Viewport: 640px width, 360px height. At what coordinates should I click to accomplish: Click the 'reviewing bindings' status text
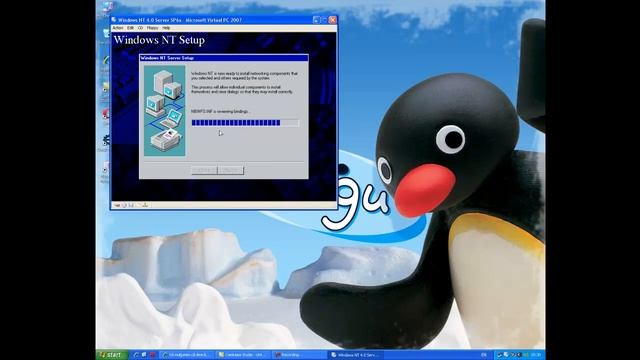click(220, 111)
